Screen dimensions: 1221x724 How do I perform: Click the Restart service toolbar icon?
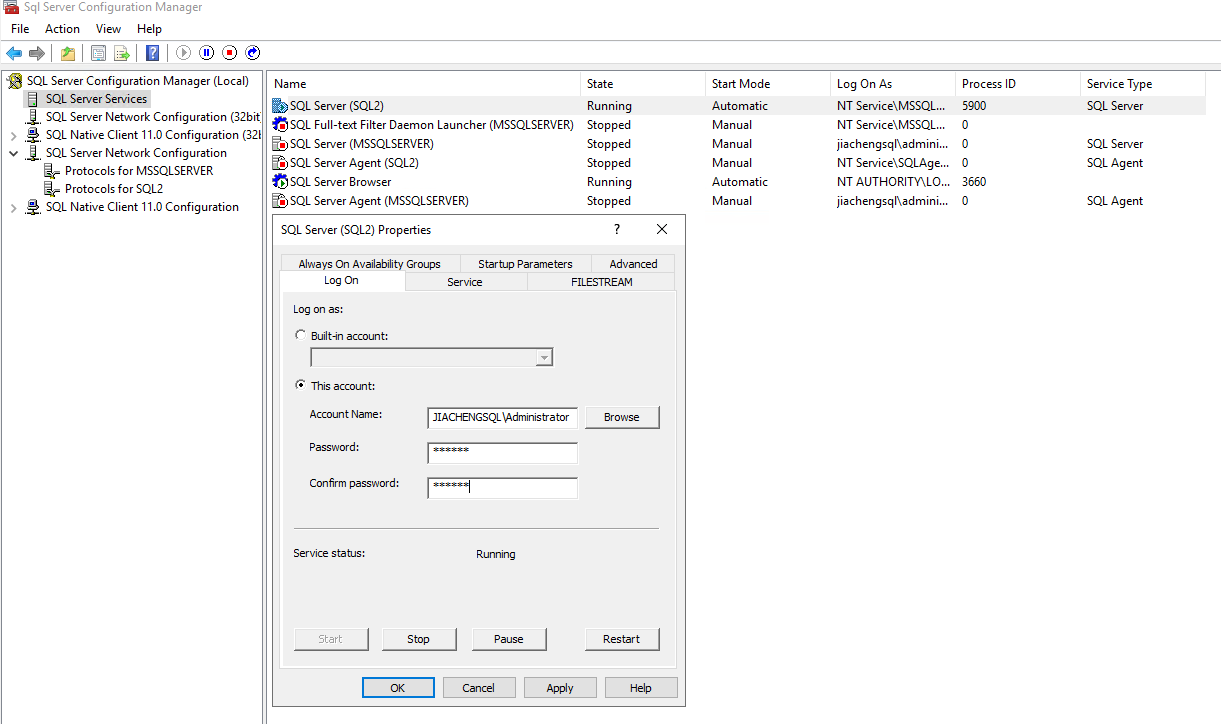coord(253,53)
